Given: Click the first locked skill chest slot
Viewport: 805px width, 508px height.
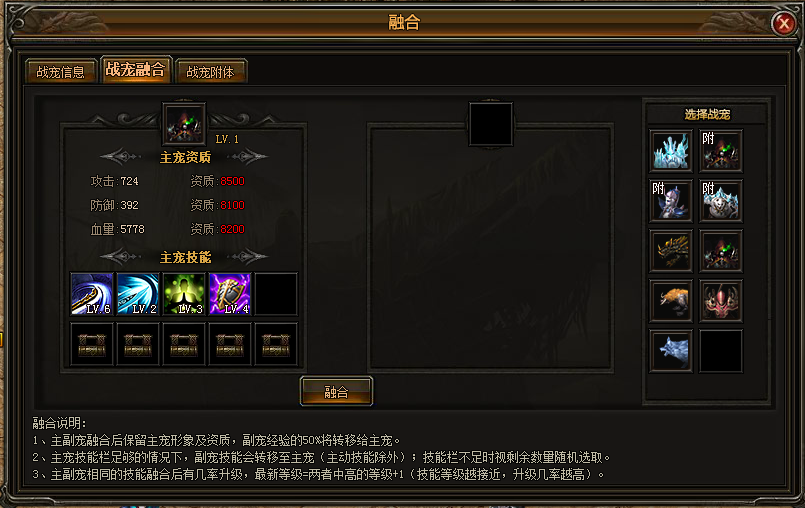Looking at the screenshot, I should (x=91, y=344).
